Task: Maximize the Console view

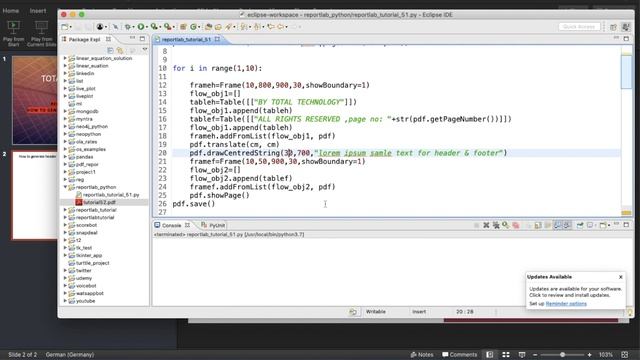Action: click(626, 224)
